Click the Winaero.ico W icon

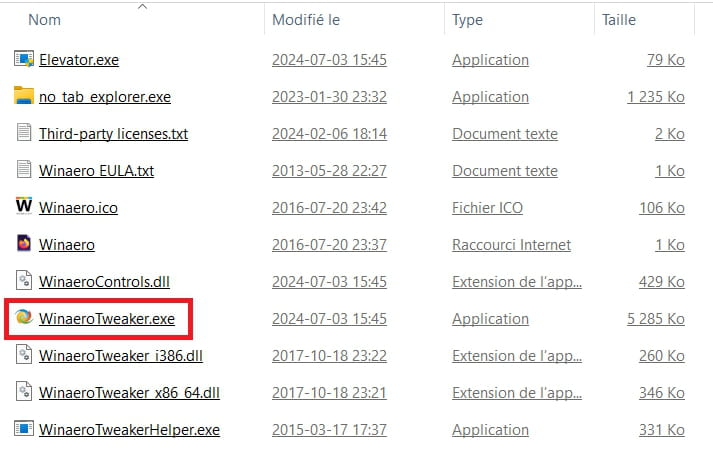pyautogui.click(x=24, y=206)
